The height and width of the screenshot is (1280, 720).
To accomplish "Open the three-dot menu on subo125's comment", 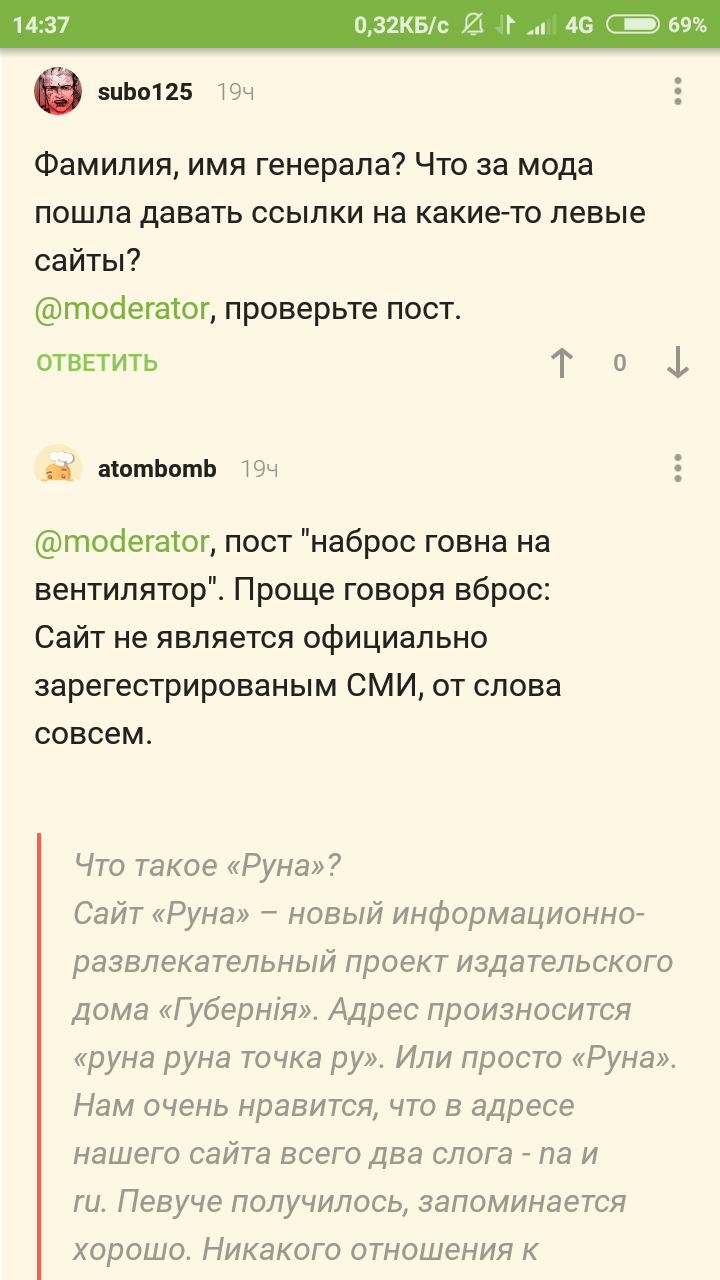I will (x=678, y=92).
